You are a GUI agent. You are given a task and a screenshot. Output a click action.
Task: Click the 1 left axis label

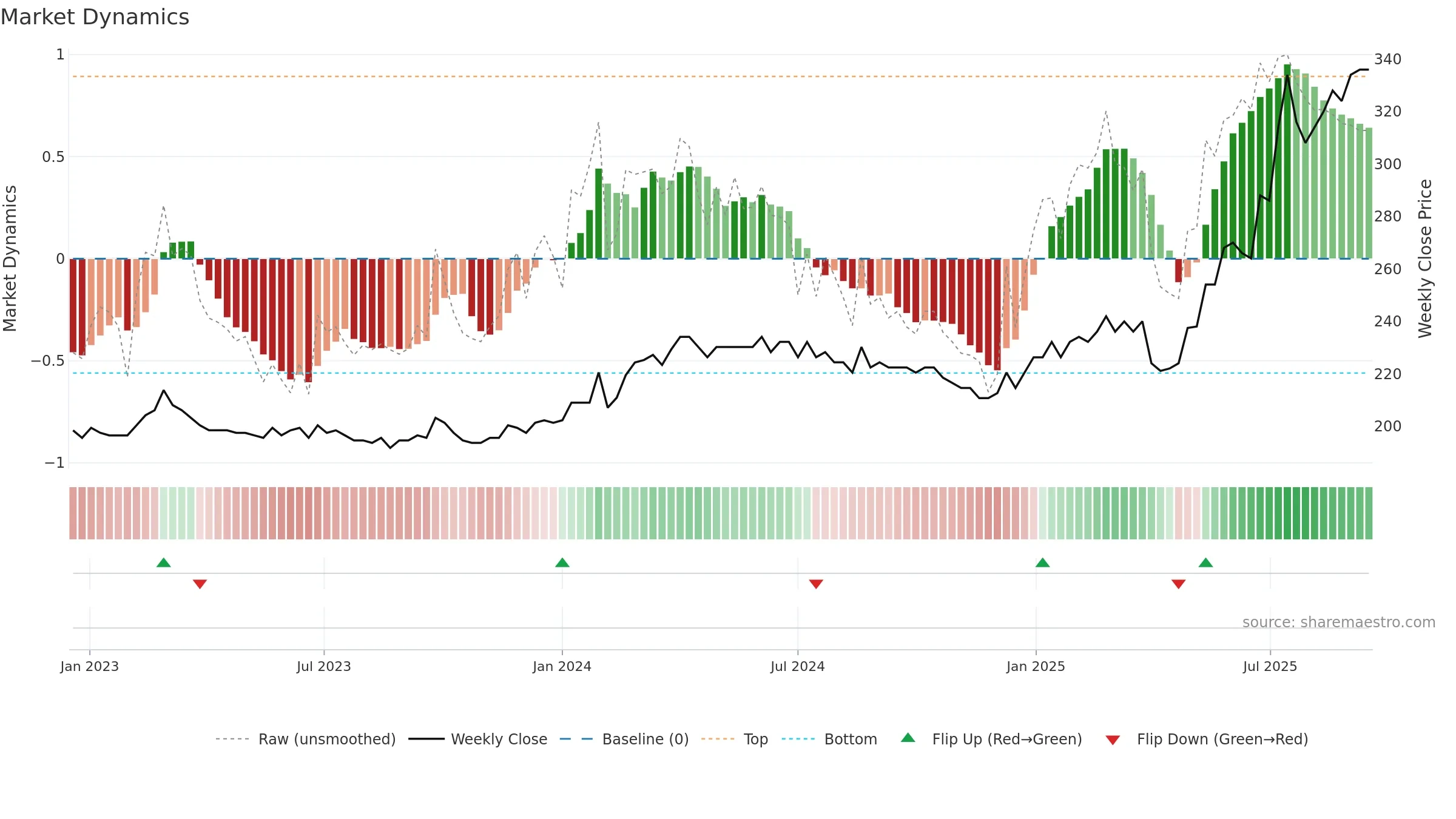pyautogui.click(x=60, y=55)
